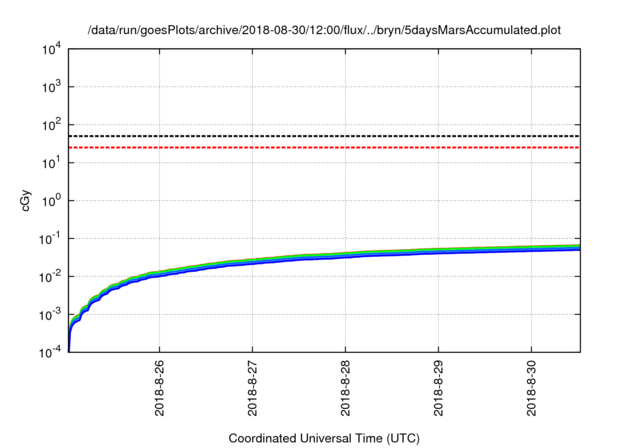The image size is (640, 448).
Task: Click the 2018-8-30 date tick label
Action: (531, 388)
